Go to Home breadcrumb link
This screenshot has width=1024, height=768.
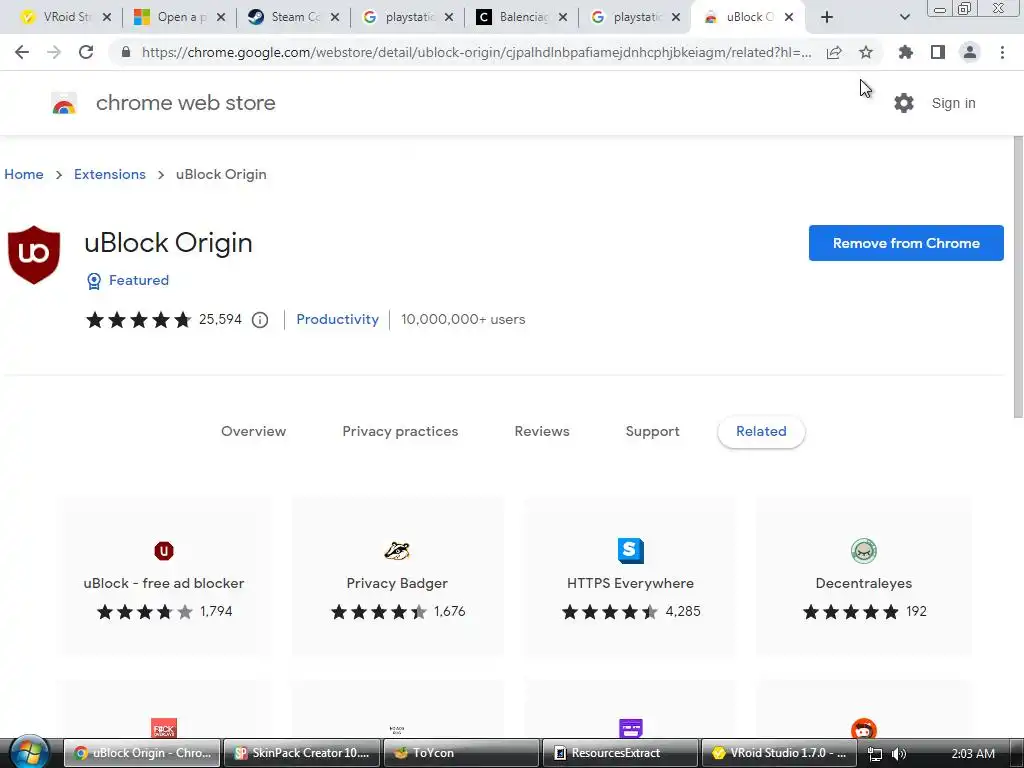tap(24, 174)
